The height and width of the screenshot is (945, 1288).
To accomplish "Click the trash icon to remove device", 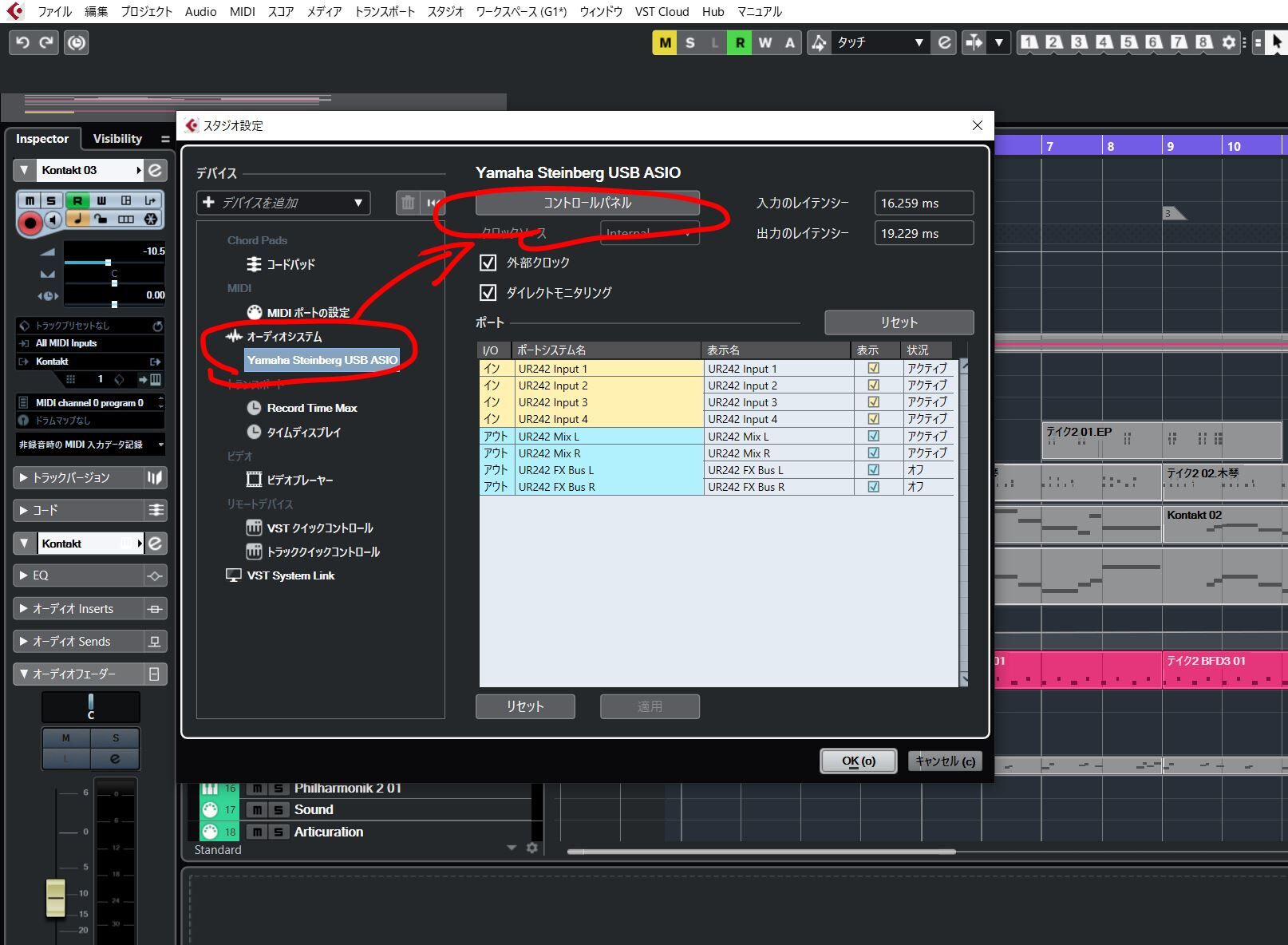I will pos(408,203).
